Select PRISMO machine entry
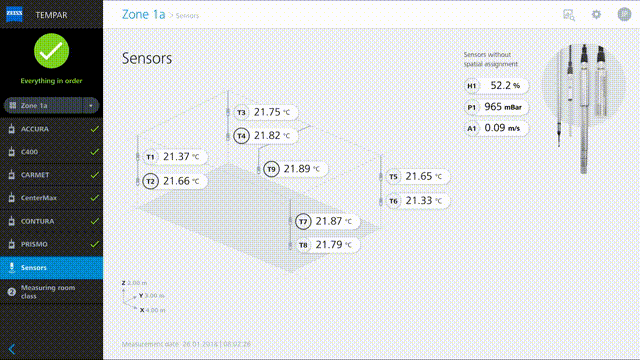This screenshot has height=360, width=640. pyautogui.click(x=51, y=244)
